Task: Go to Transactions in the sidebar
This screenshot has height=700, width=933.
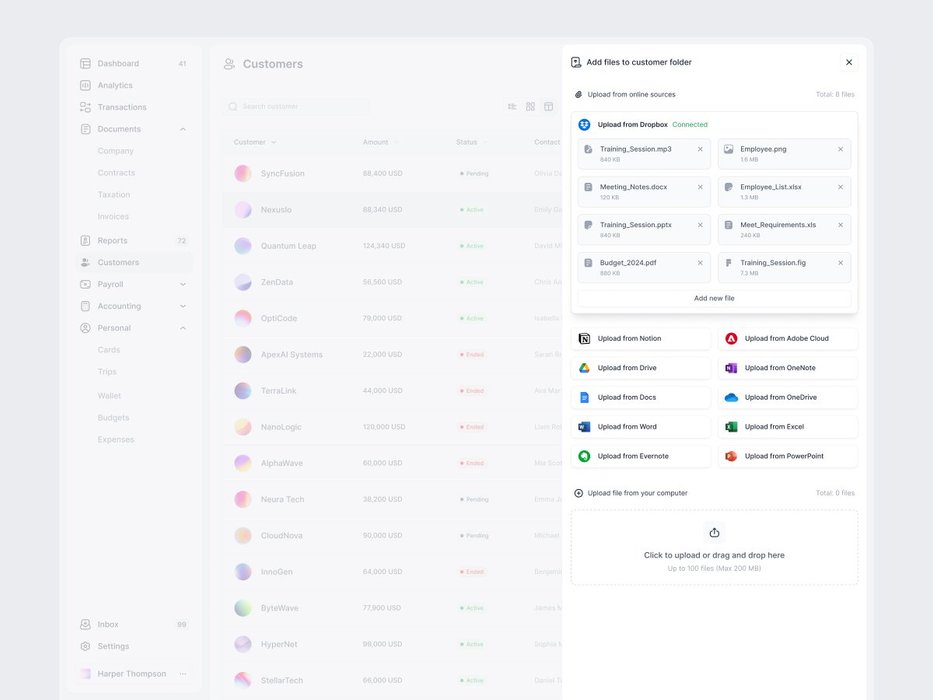Action: pyautogui.click(x=122, y=107)
